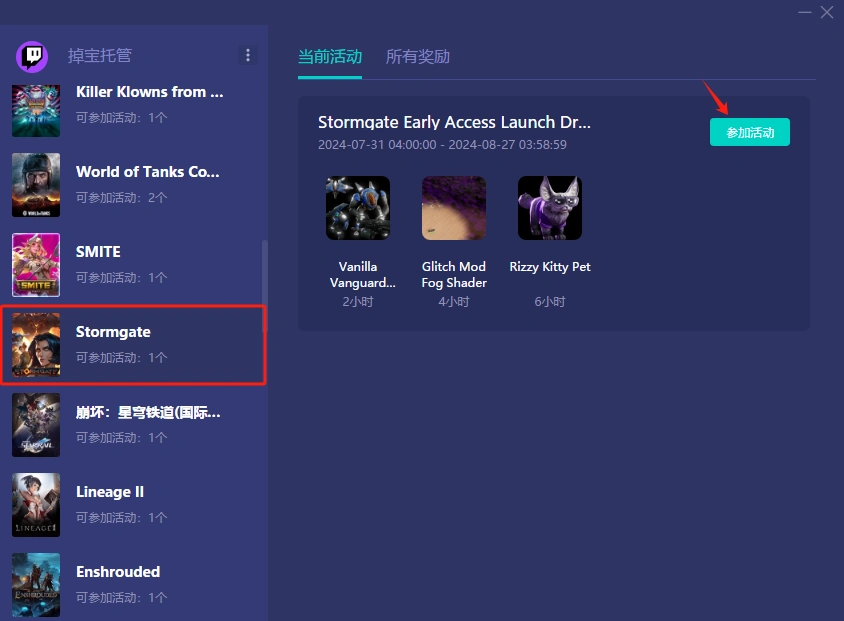Open the Glitch Mod Fog Shader reward image

[x=454, y=208]
